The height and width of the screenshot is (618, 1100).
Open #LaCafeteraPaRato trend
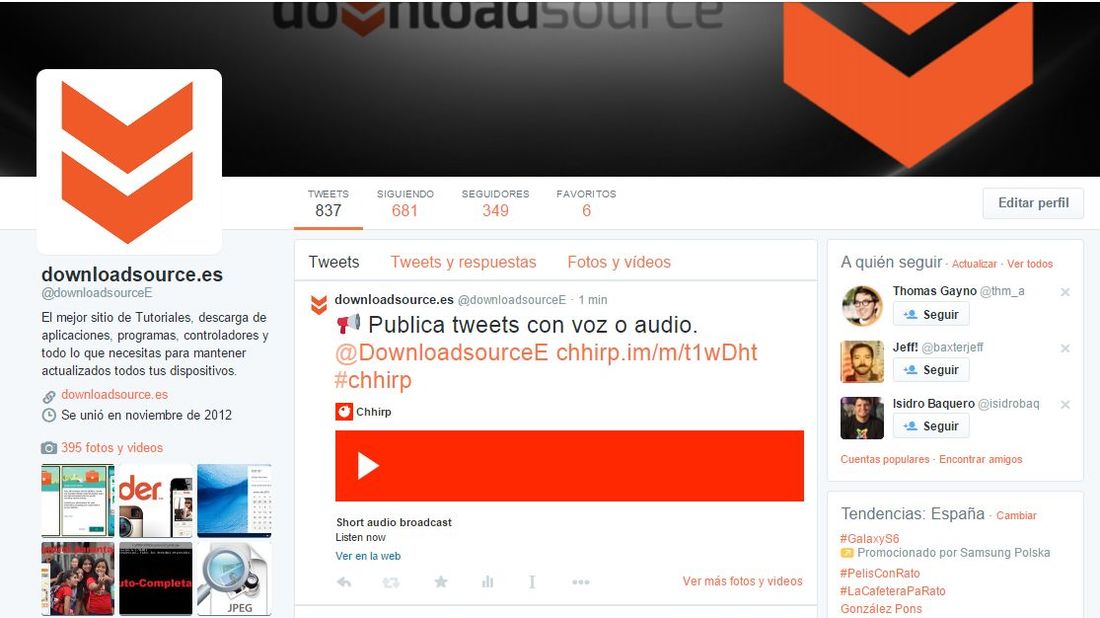[x=893, y=591]
